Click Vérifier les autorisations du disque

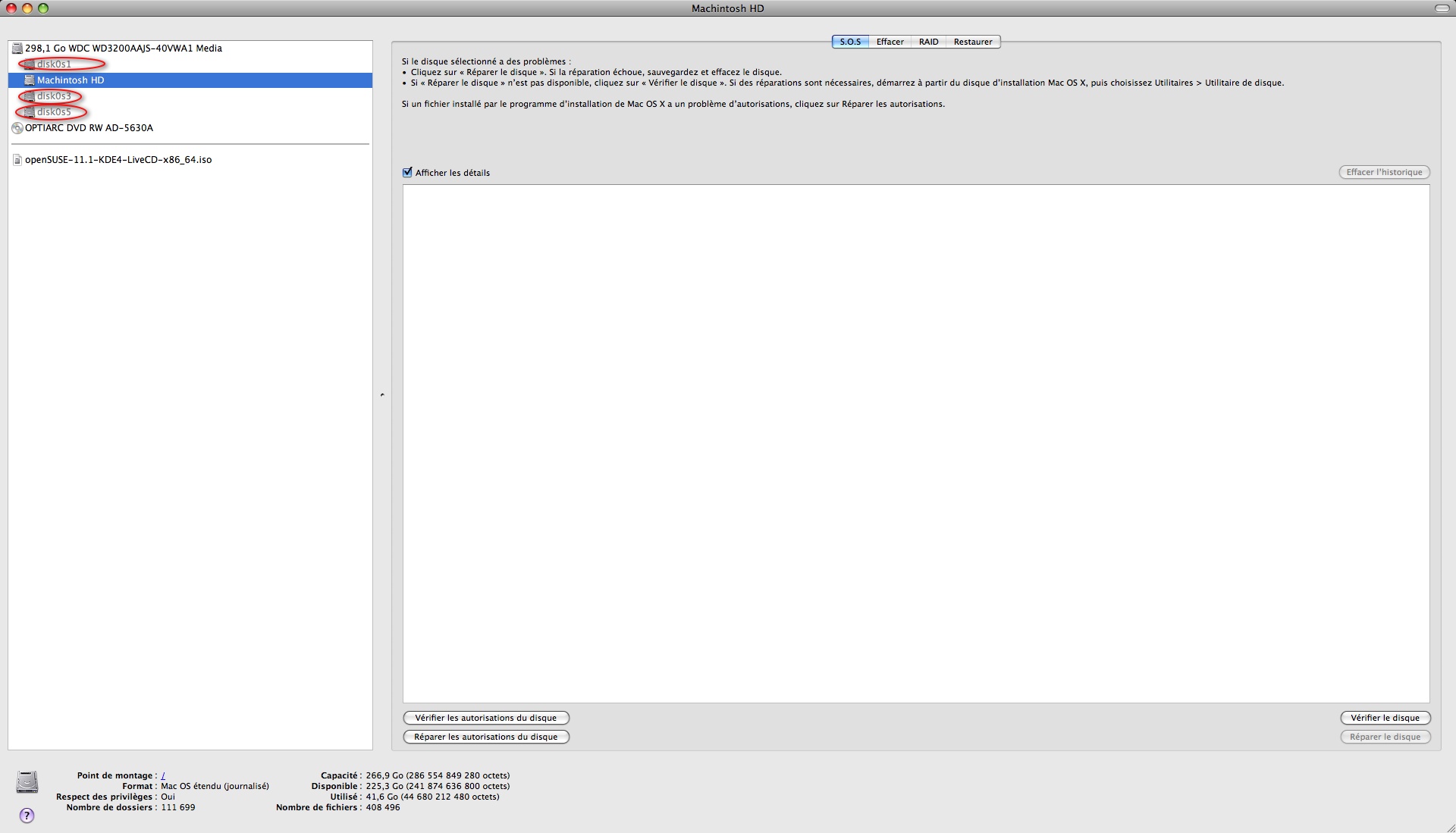tap(486, 718)
